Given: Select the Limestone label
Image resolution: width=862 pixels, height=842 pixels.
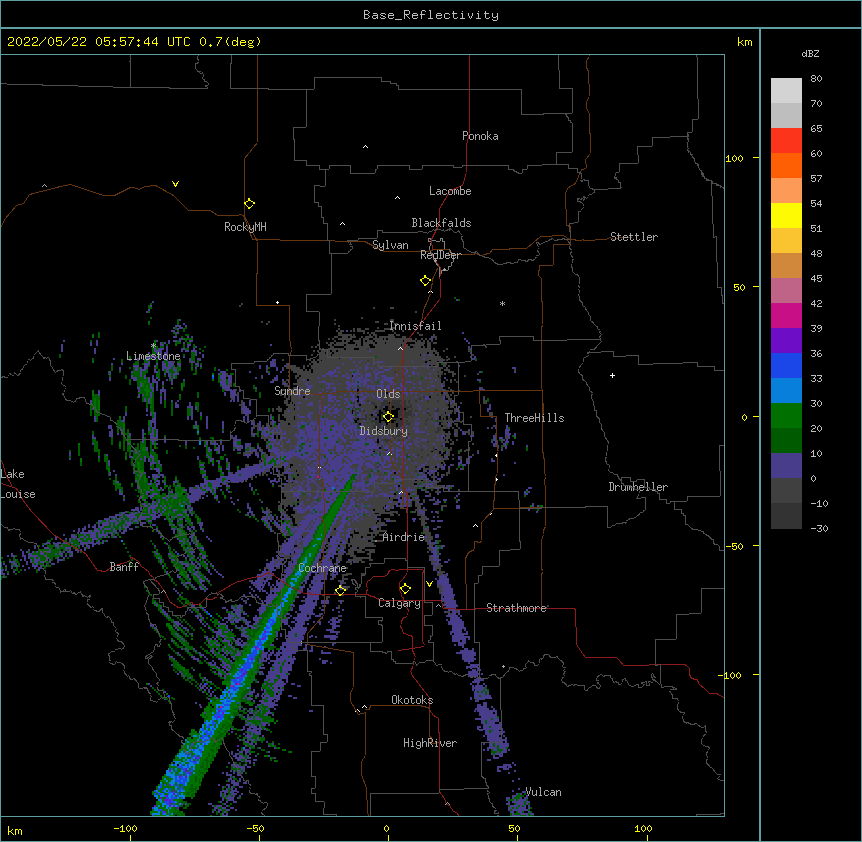Looking at the screenshot, I should click(x=153, y=356).
